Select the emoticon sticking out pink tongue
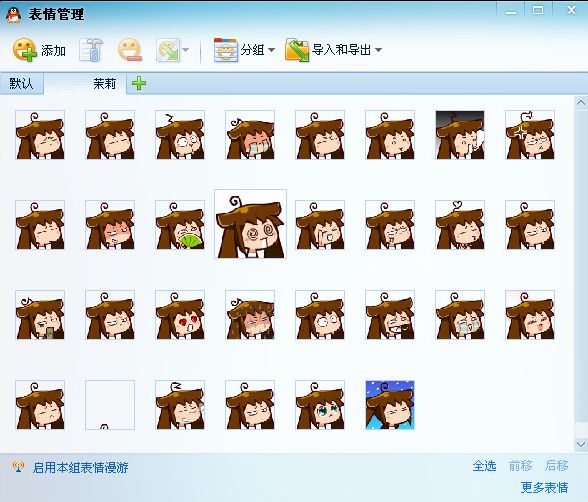Screen dimensions: 588x502 530,315
